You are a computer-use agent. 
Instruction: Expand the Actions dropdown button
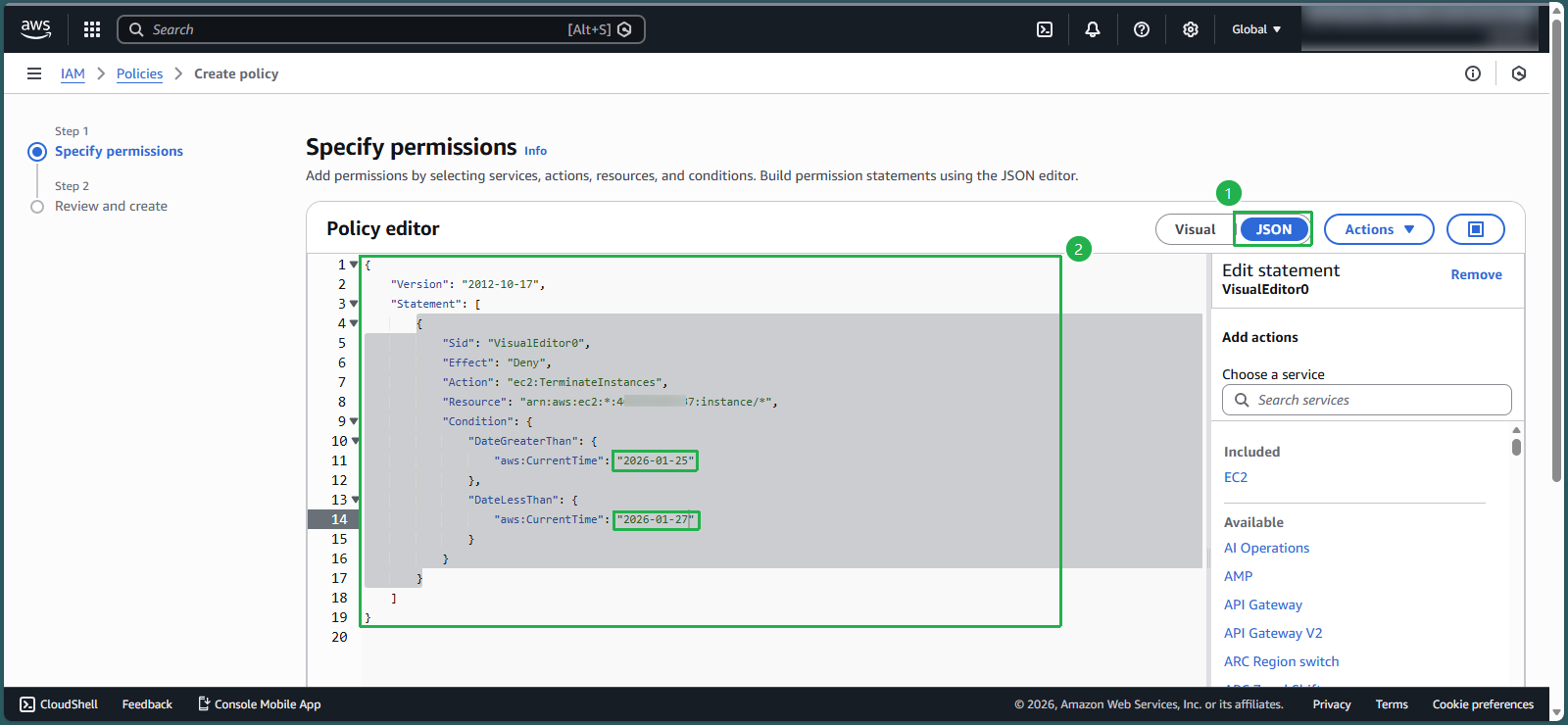[1379, 229]
